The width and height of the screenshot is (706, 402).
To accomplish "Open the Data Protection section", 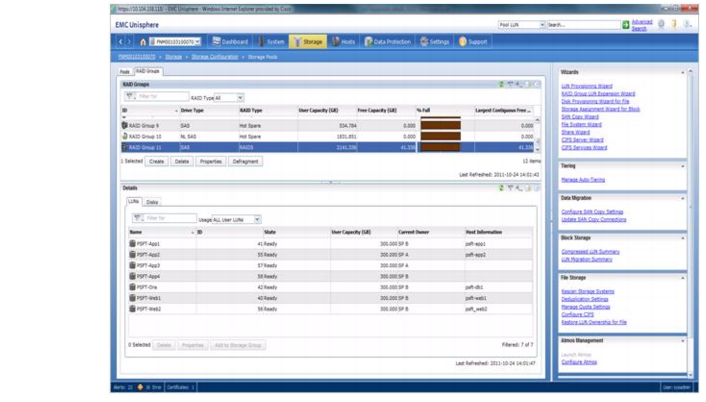I will 388,42.
